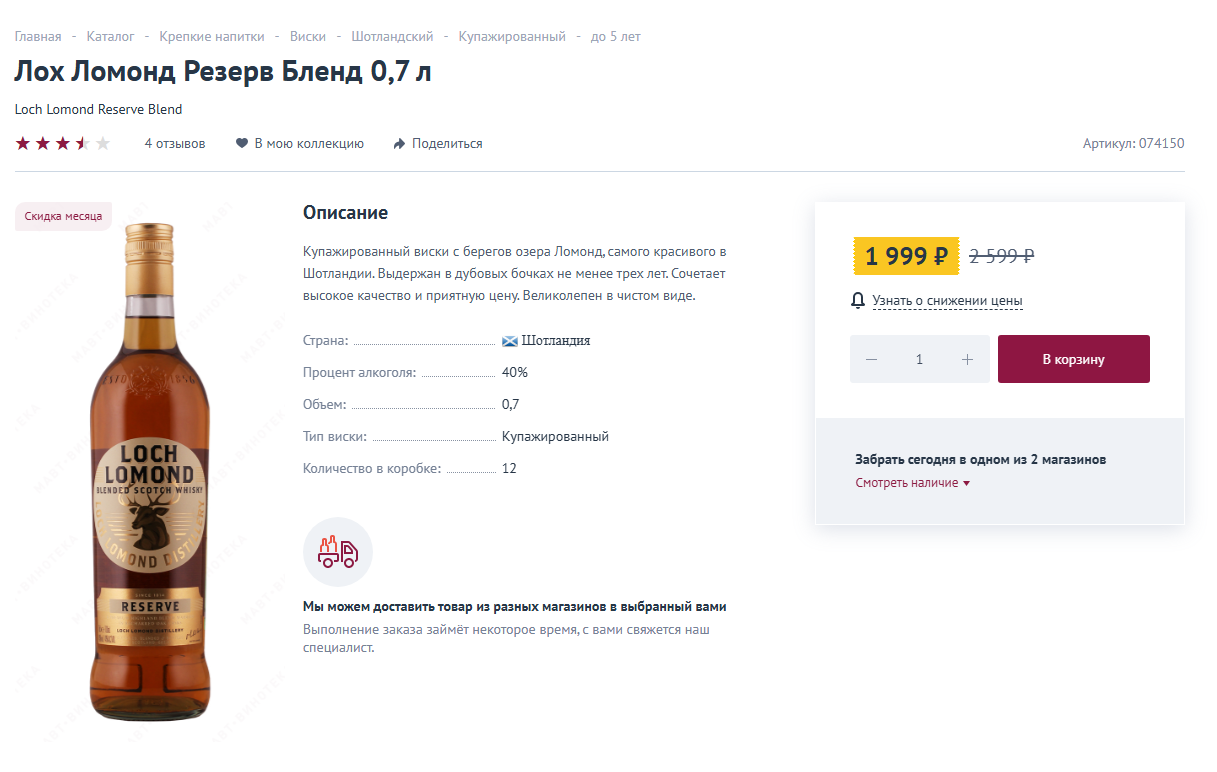This screenshot has width=1217, height=772.
Task: Increase quantity with the plus button
Action: coord(967,359)
